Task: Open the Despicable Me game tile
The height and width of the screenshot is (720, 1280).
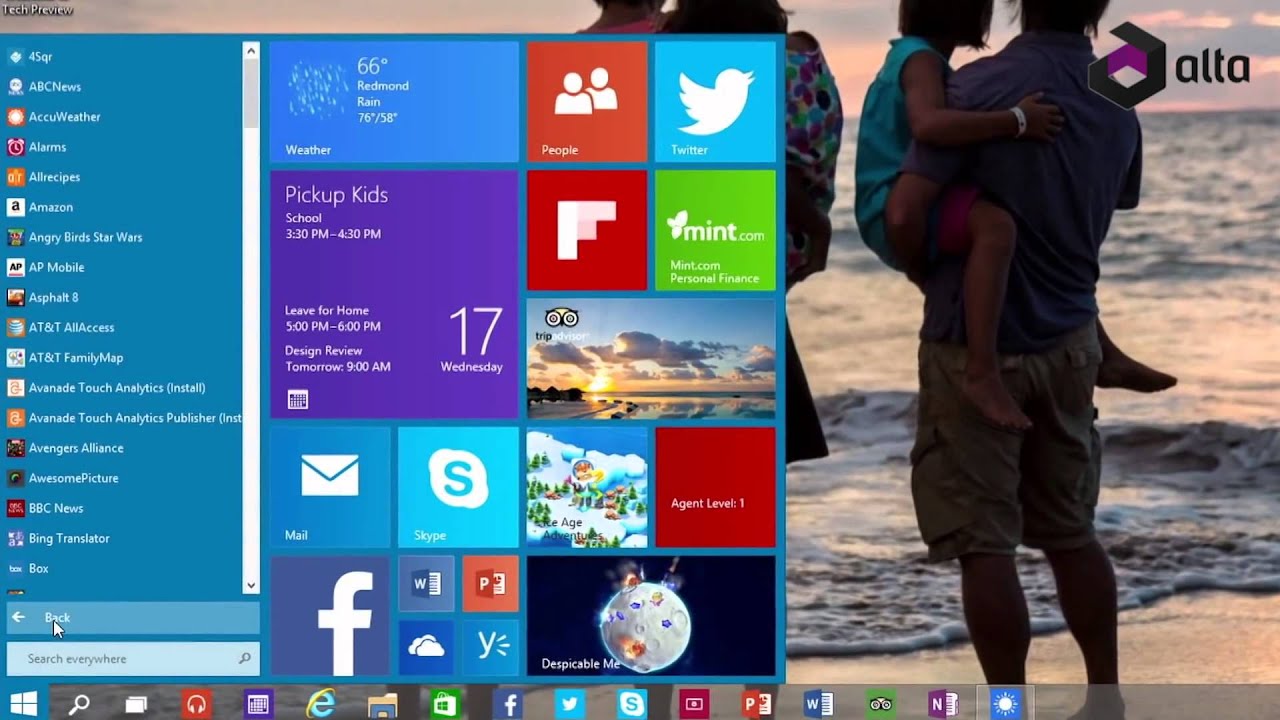Action: (x=651, y=615)
